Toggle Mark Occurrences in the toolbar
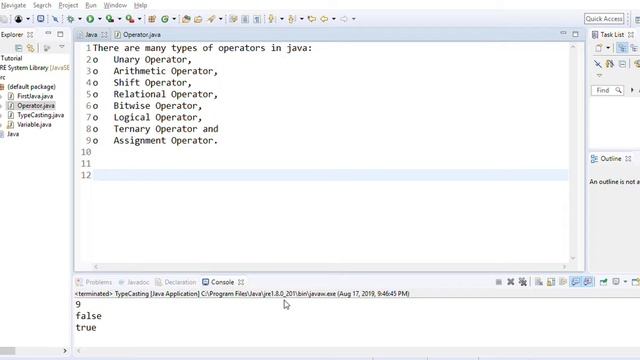The height and width of the screenshot is (360, 640). tap(233, 19)
